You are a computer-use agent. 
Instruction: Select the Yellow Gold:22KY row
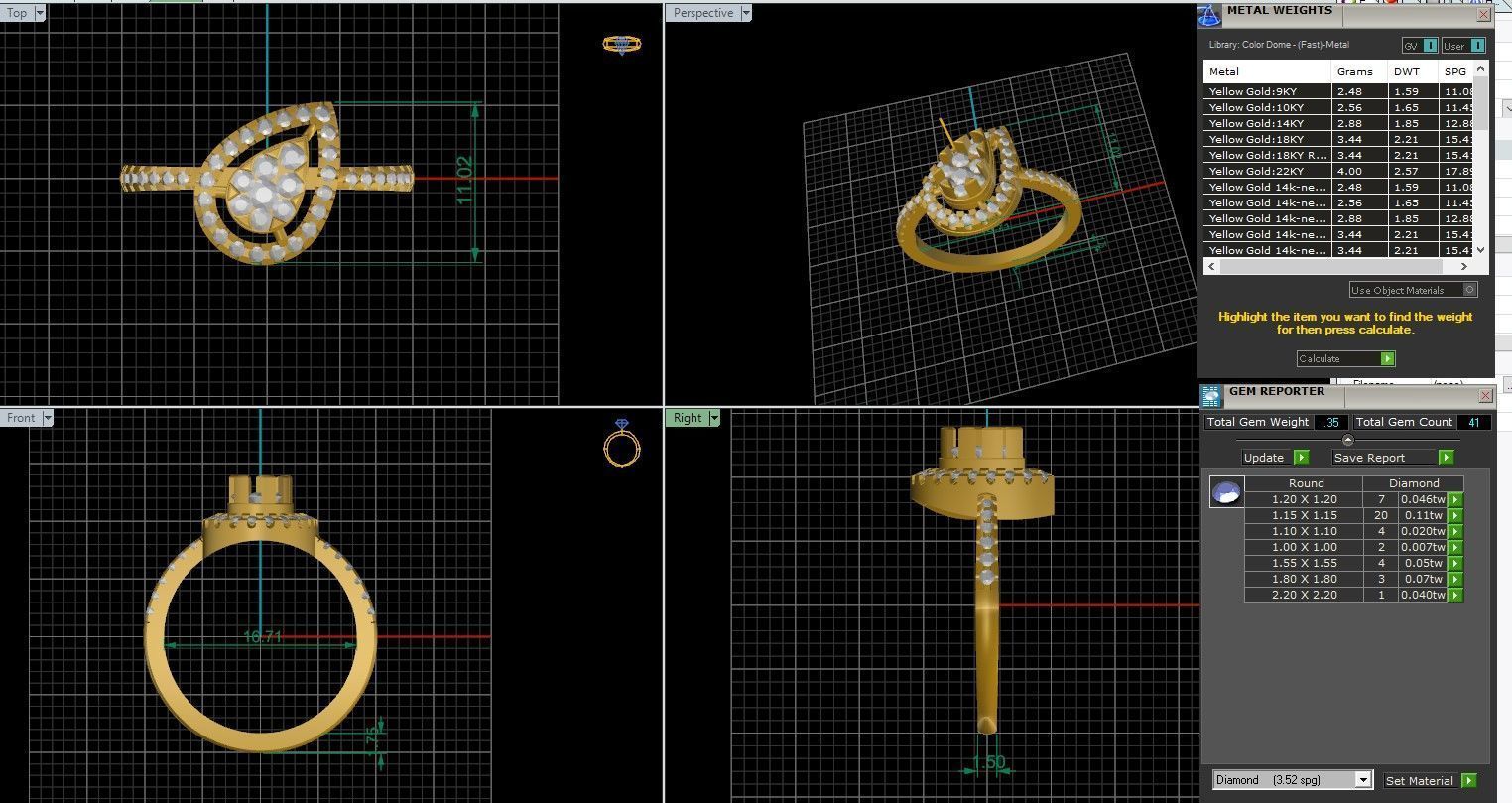click(x=1338, y=171)
